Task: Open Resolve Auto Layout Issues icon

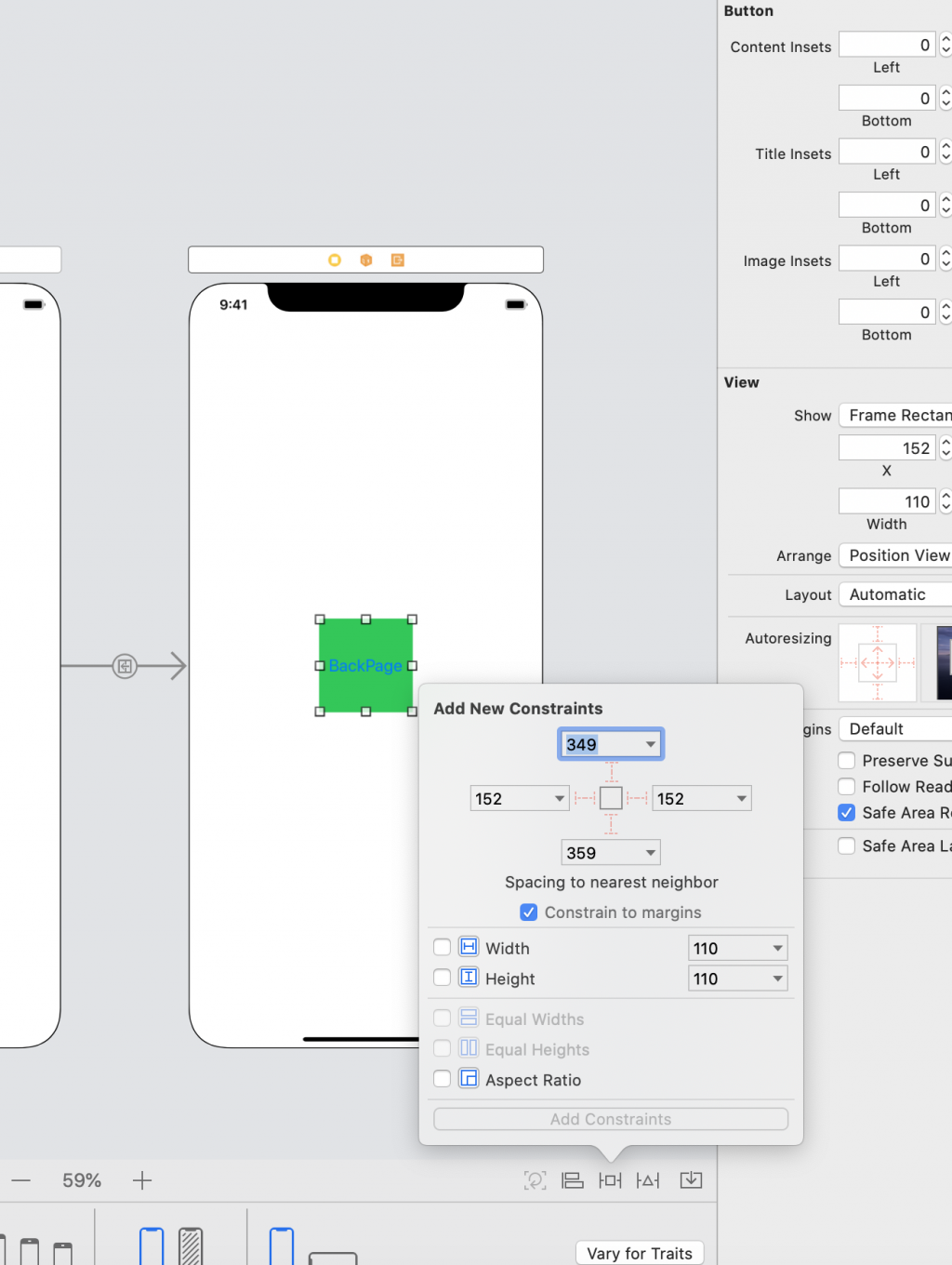Action: click(x=648, y=1180)
